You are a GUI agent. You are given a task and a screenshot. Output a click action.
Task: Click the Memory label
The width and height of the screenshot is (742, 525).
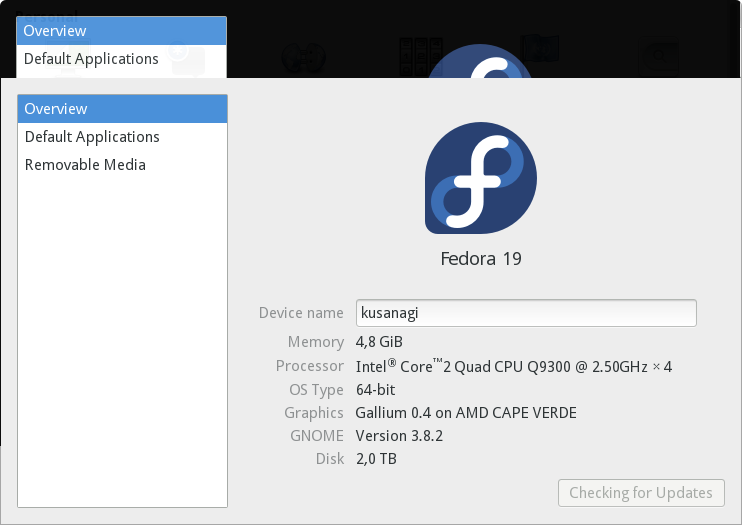pos(316,342)
